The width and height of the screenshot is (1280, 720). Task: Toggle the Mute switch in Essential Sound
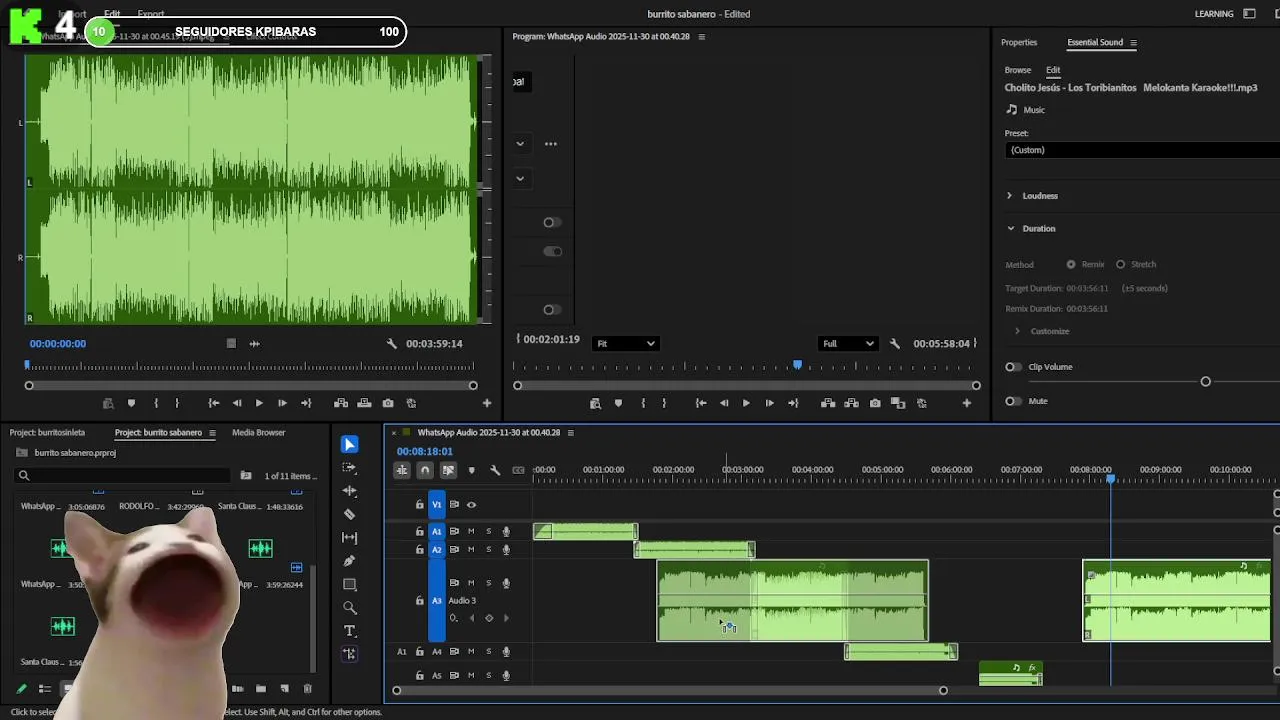1014,401
